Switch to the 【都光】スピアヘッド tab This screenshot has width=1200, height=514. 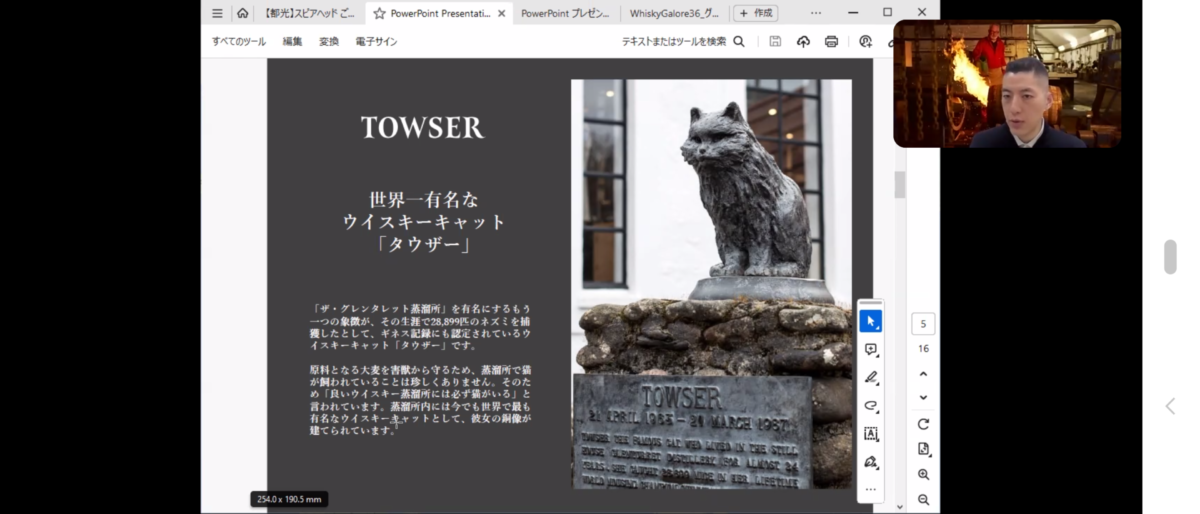(309, 13)
